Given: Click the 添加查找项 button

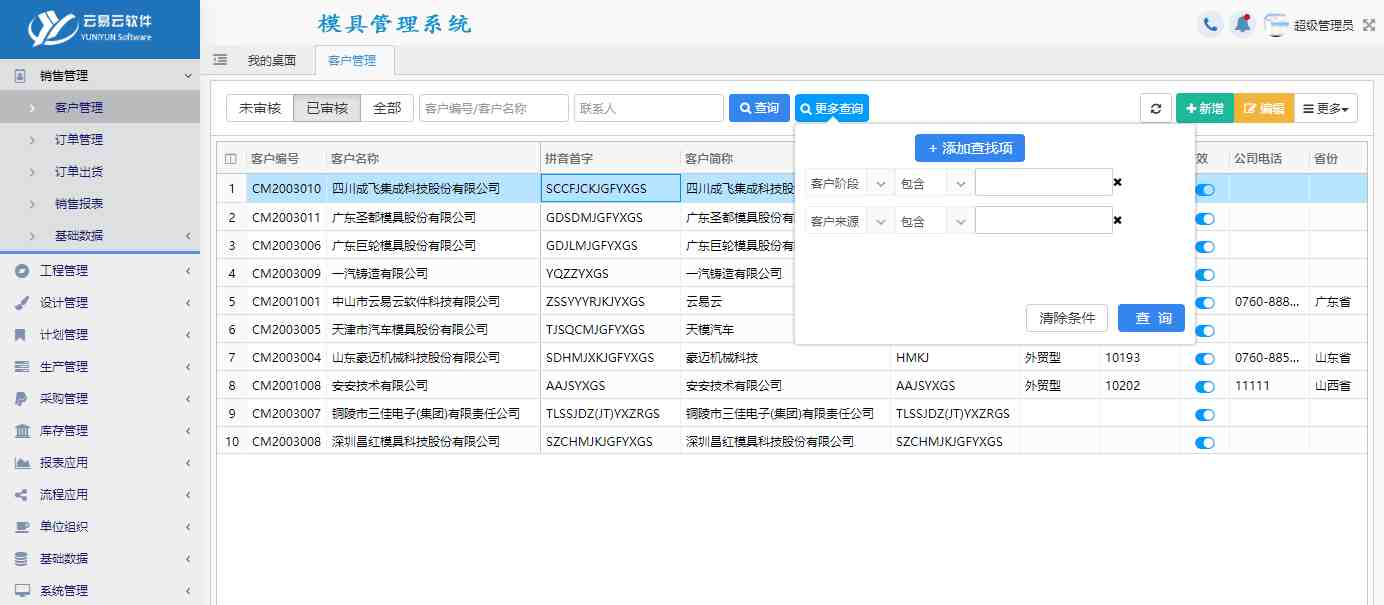Looking at the screenshot, I should 969,148.
